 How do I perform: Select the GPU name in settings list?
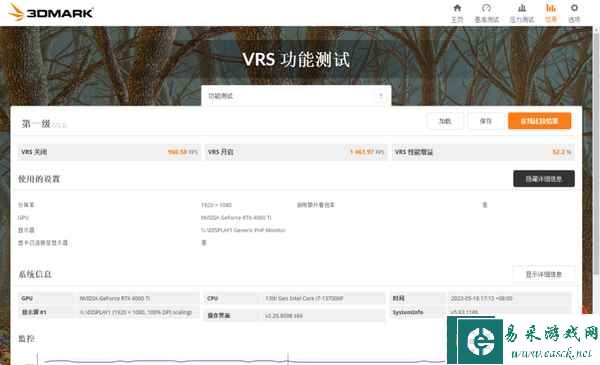236,218
